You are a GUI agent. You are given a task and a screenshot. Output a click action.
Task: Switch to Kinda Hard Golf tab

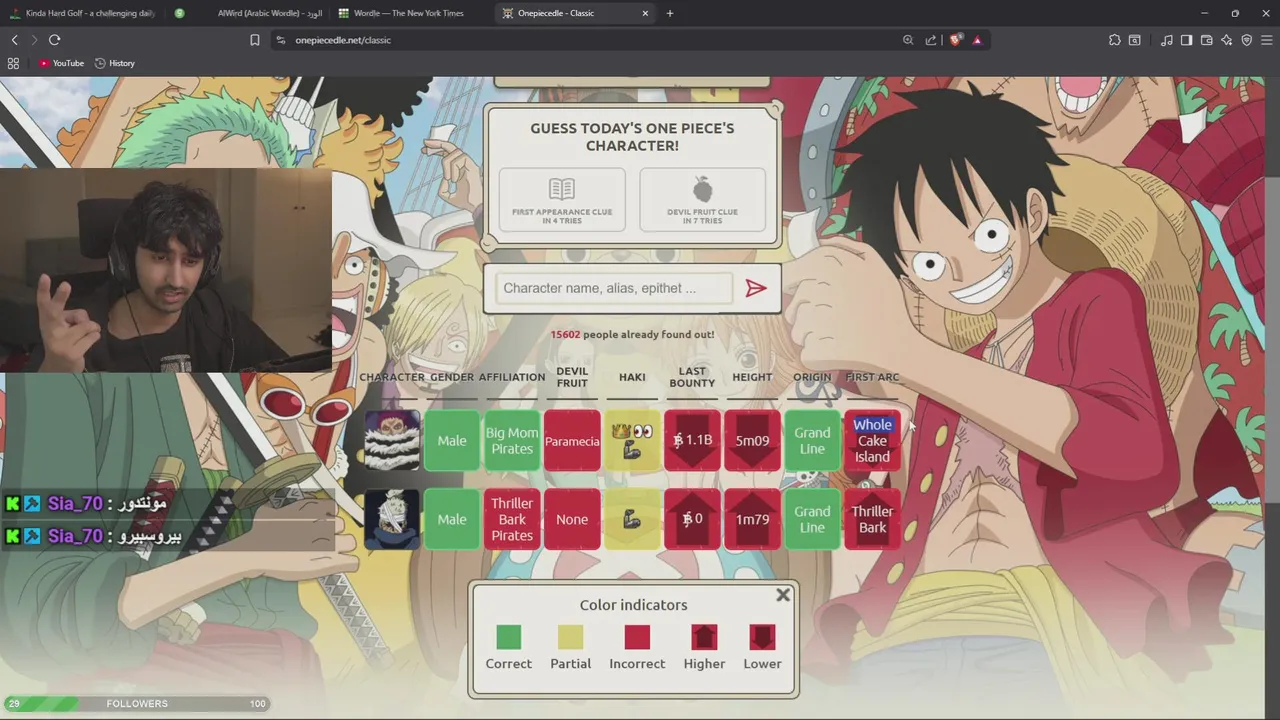82,13
